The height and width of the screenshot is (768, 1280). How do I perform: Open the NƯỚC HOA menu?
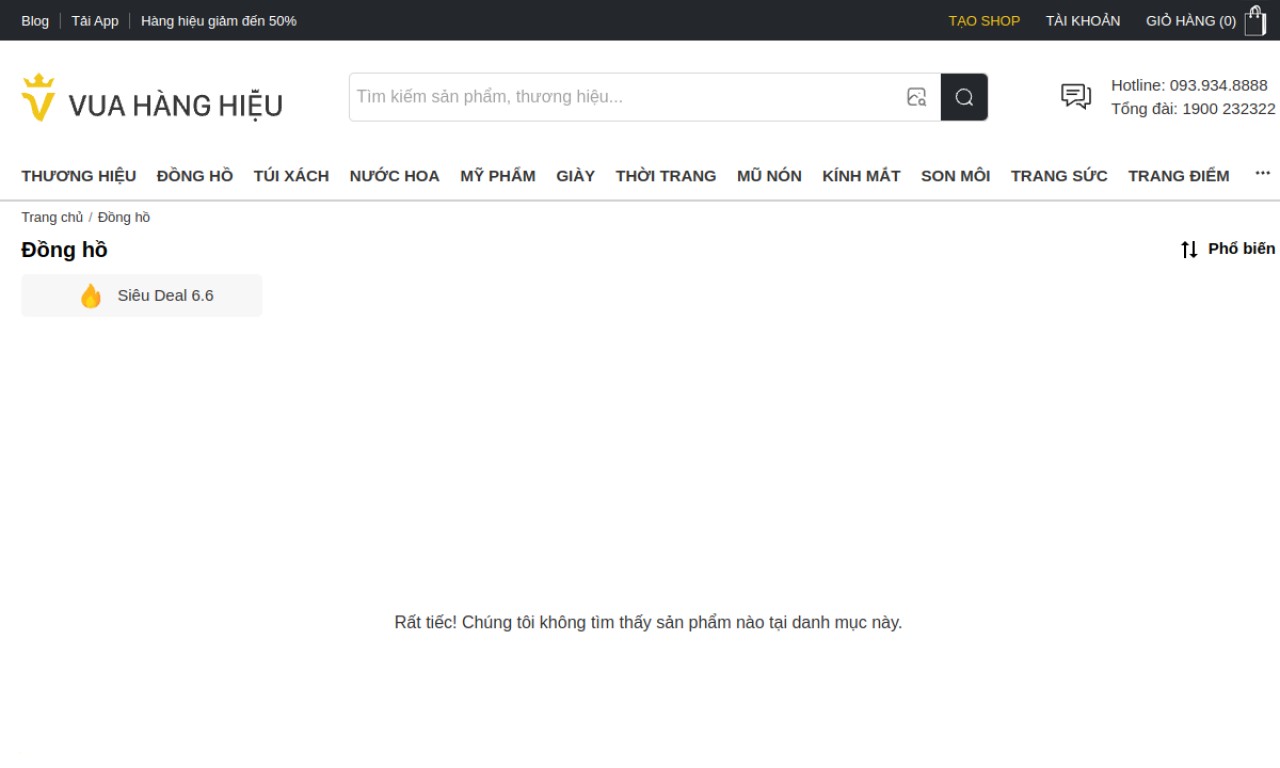[395, 176]
